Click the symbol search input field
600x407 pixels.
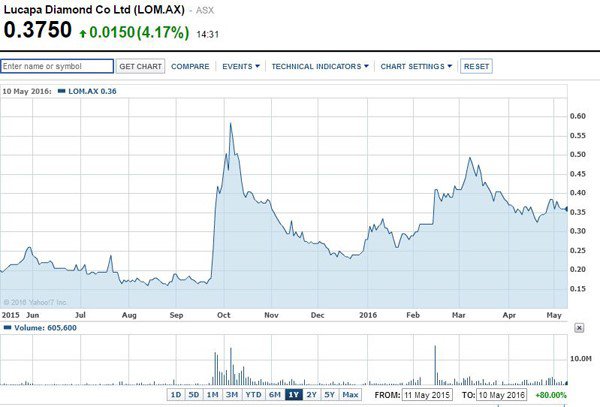click(x=57, y=66)
